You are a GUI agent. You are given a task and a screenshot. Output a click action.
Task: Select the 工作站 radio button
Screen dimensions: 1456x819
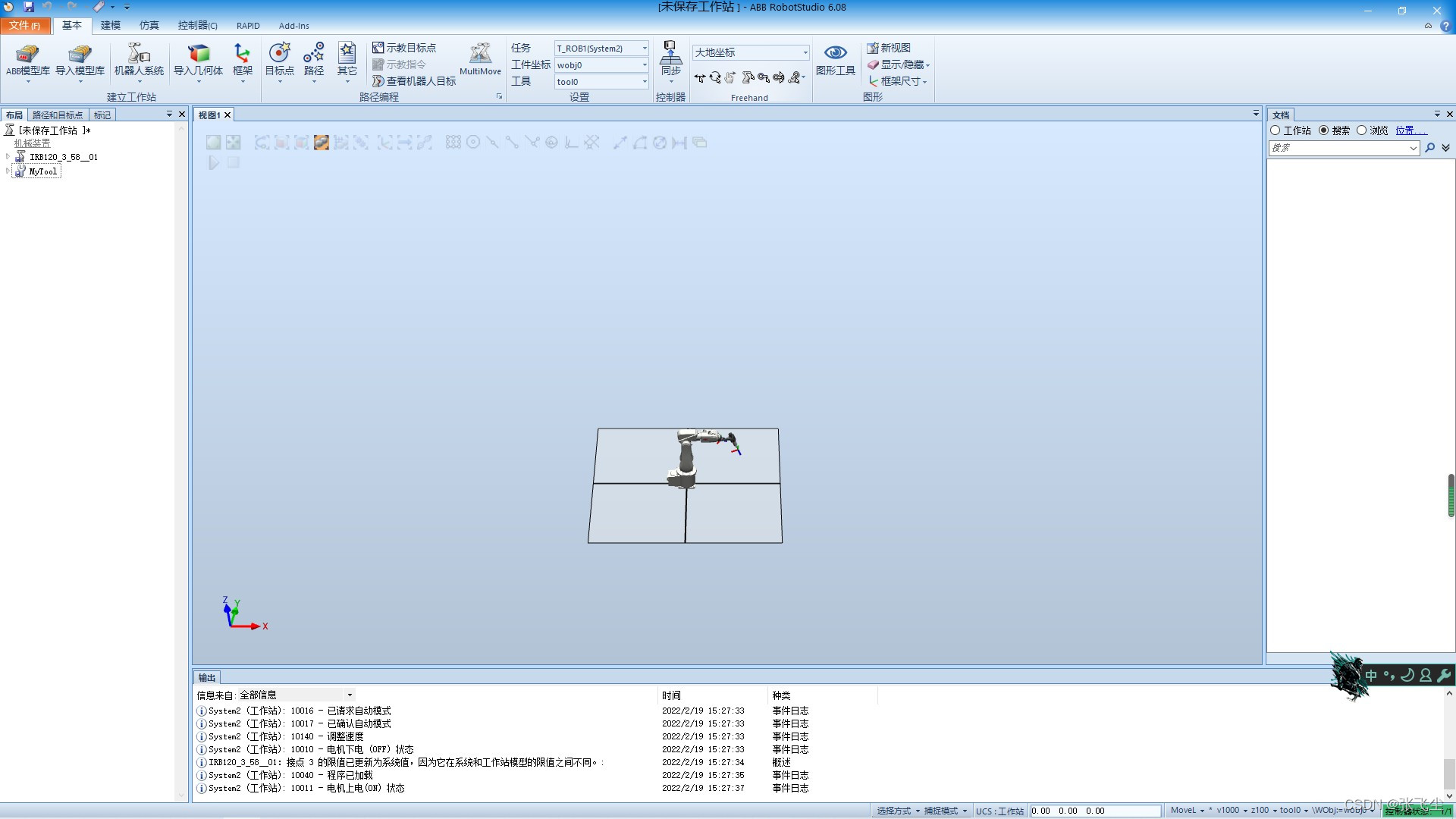pyautogui.click(x=1276, y=130)
